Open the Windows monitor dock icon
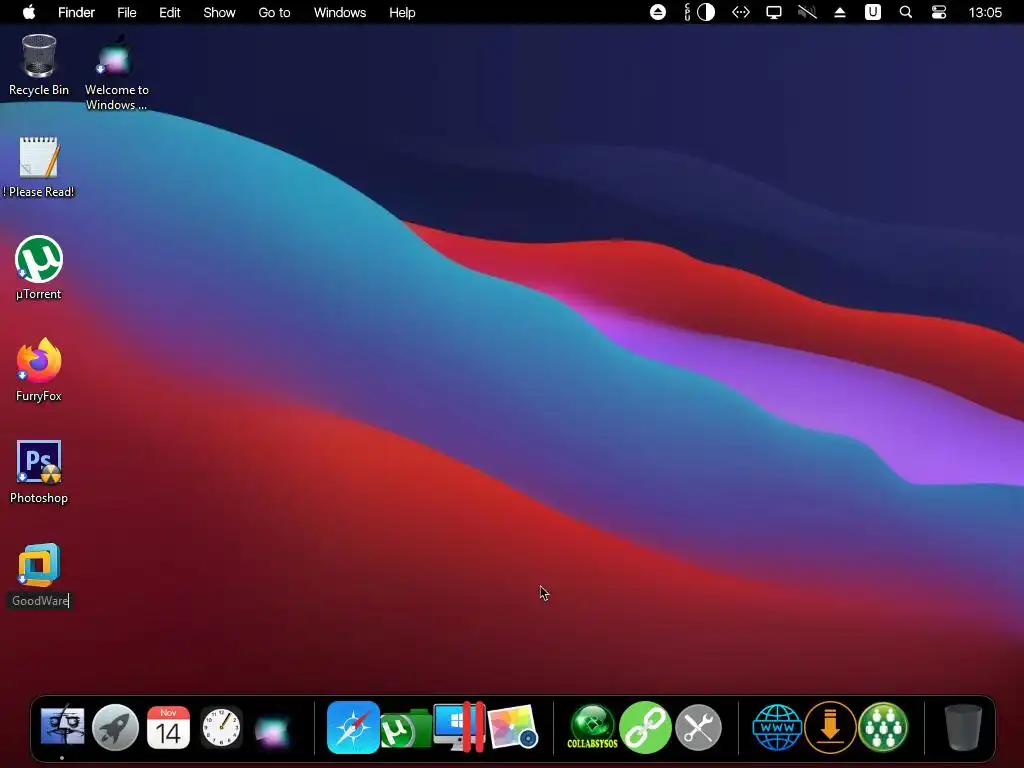Viewport: 1024px width, 768px height. pos(459,727)
